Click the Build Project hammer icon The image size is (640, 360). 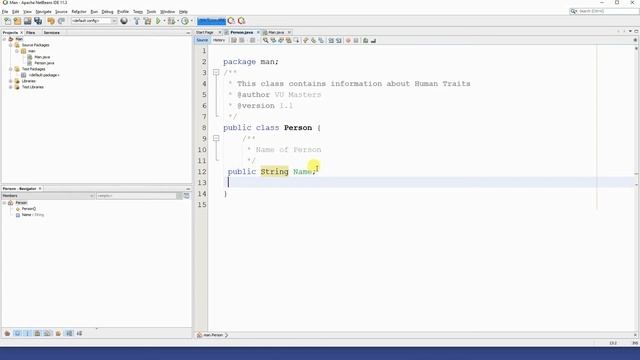(x=137, y=21)
